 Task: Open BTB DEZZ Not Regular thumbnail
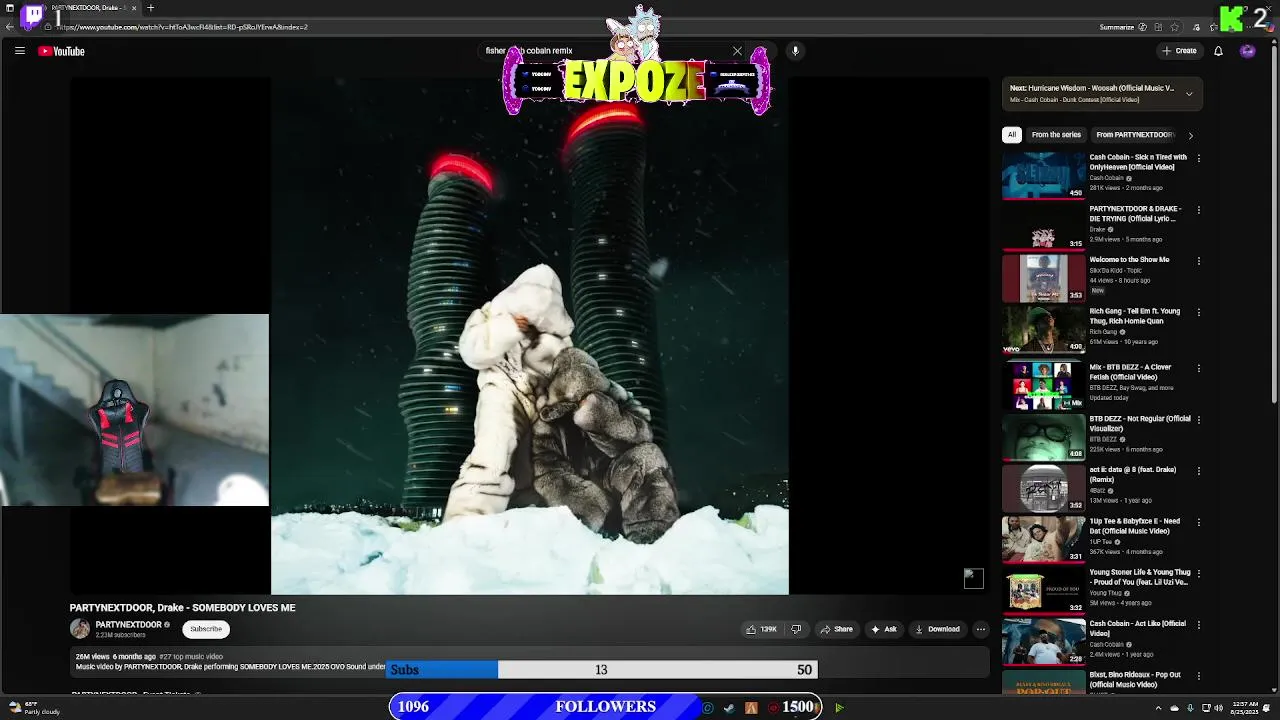pyautogui.click(x=1043, y=437)
